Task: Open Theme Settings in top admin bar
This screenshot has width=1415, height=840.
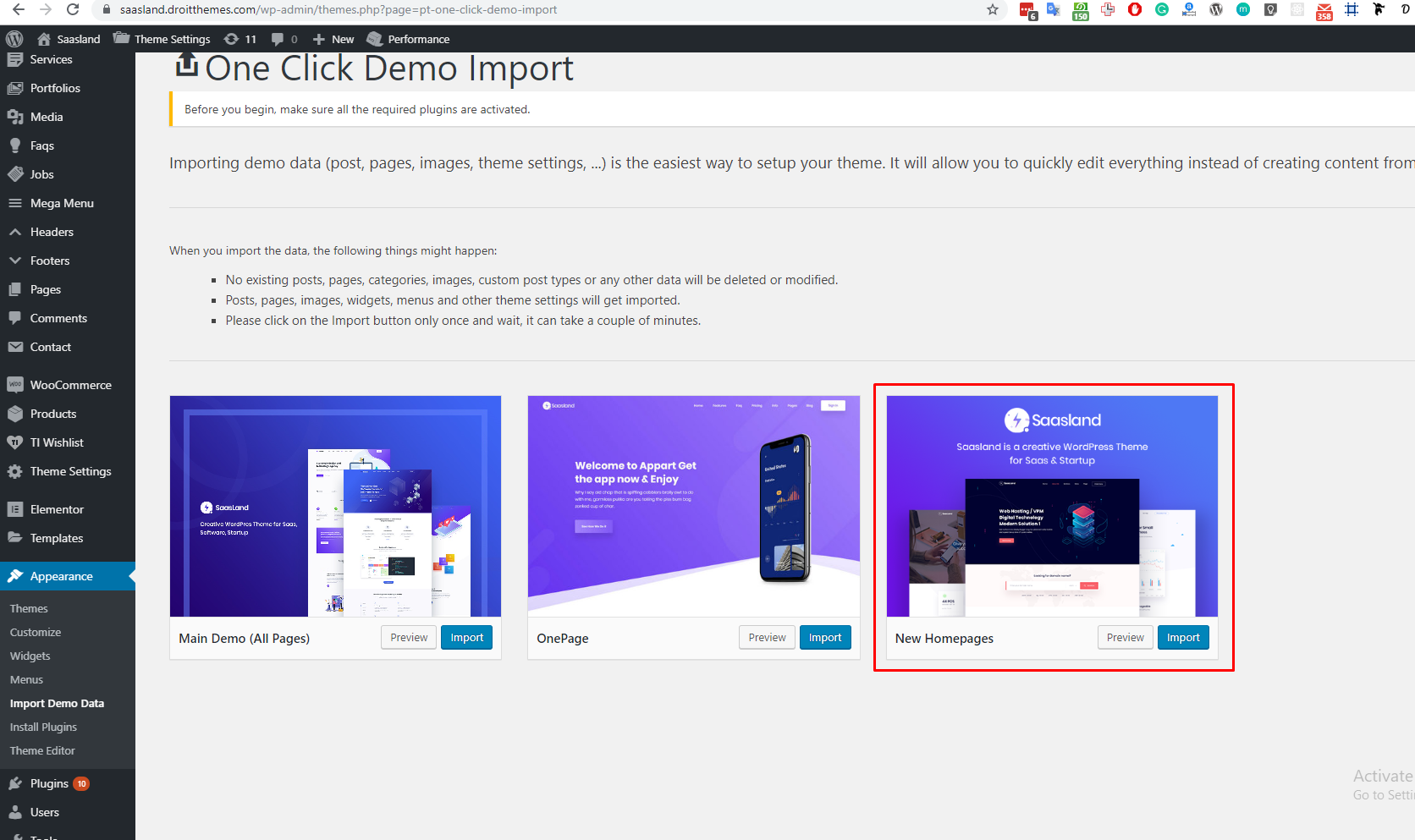Action: [162, 39]
